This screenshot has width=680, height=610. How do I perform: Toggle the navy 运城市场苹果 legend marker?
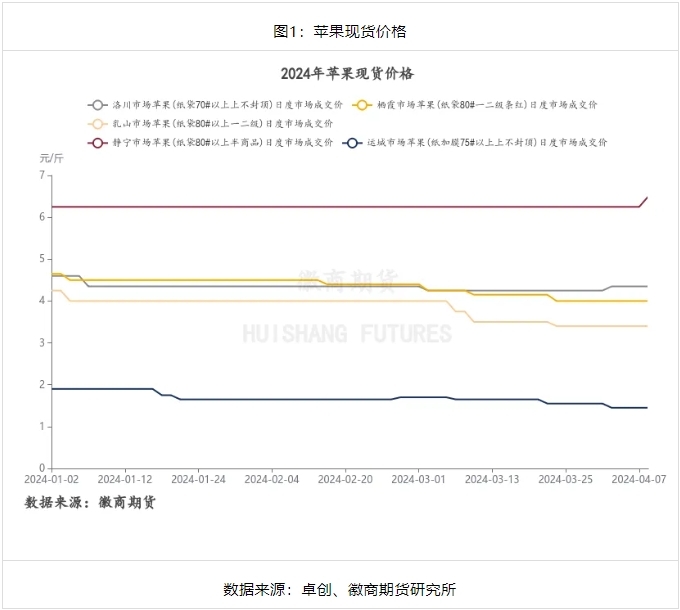tap(352, 143)
